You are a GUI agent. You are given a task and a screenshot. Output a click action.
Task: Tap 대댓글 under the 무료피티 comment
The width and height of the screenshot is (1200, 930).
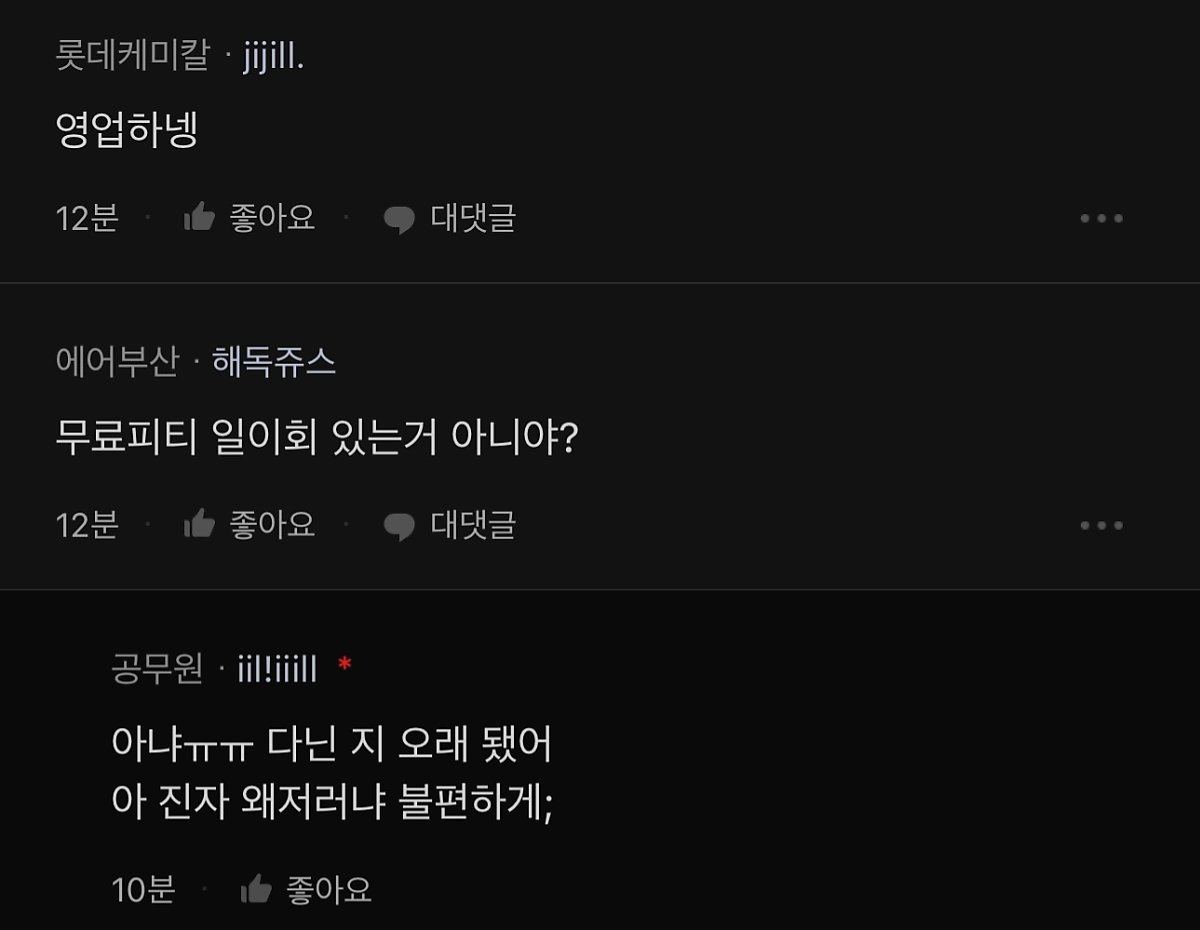pos(473,525)
